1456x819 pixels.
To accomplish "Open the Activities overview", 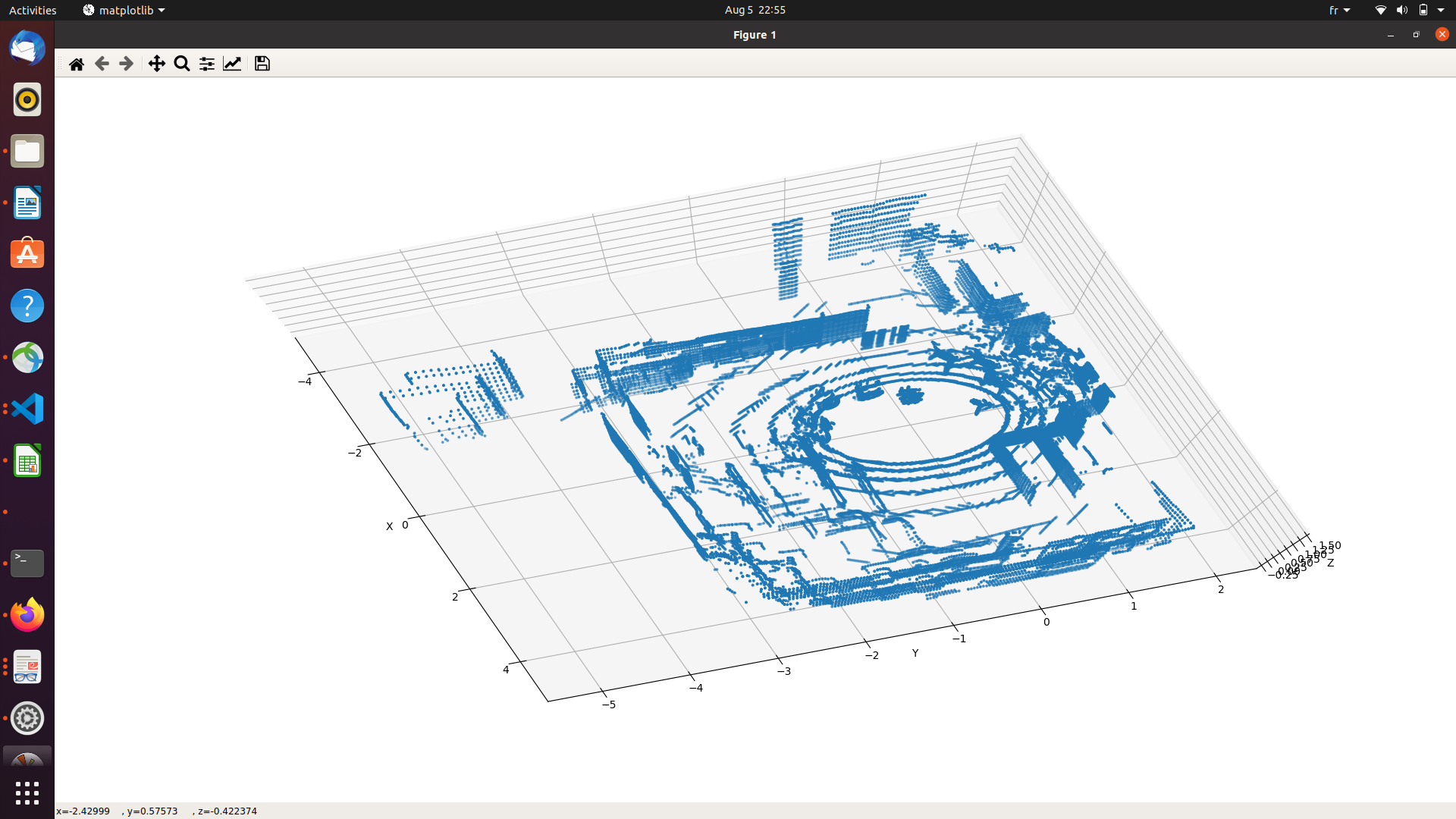I will click(32, 10).
